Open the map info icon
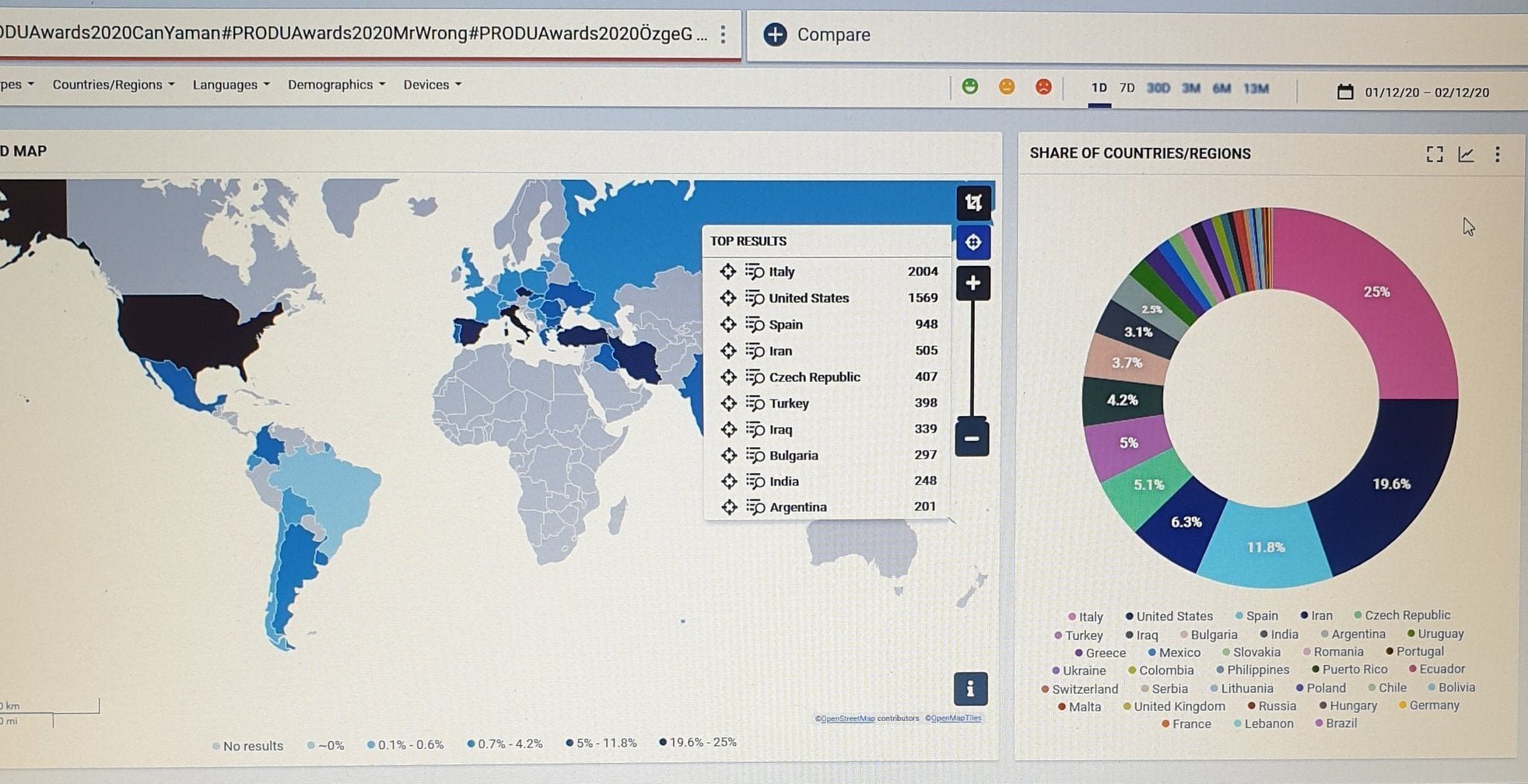1528x784 pixels. click(x=970, y=689)
